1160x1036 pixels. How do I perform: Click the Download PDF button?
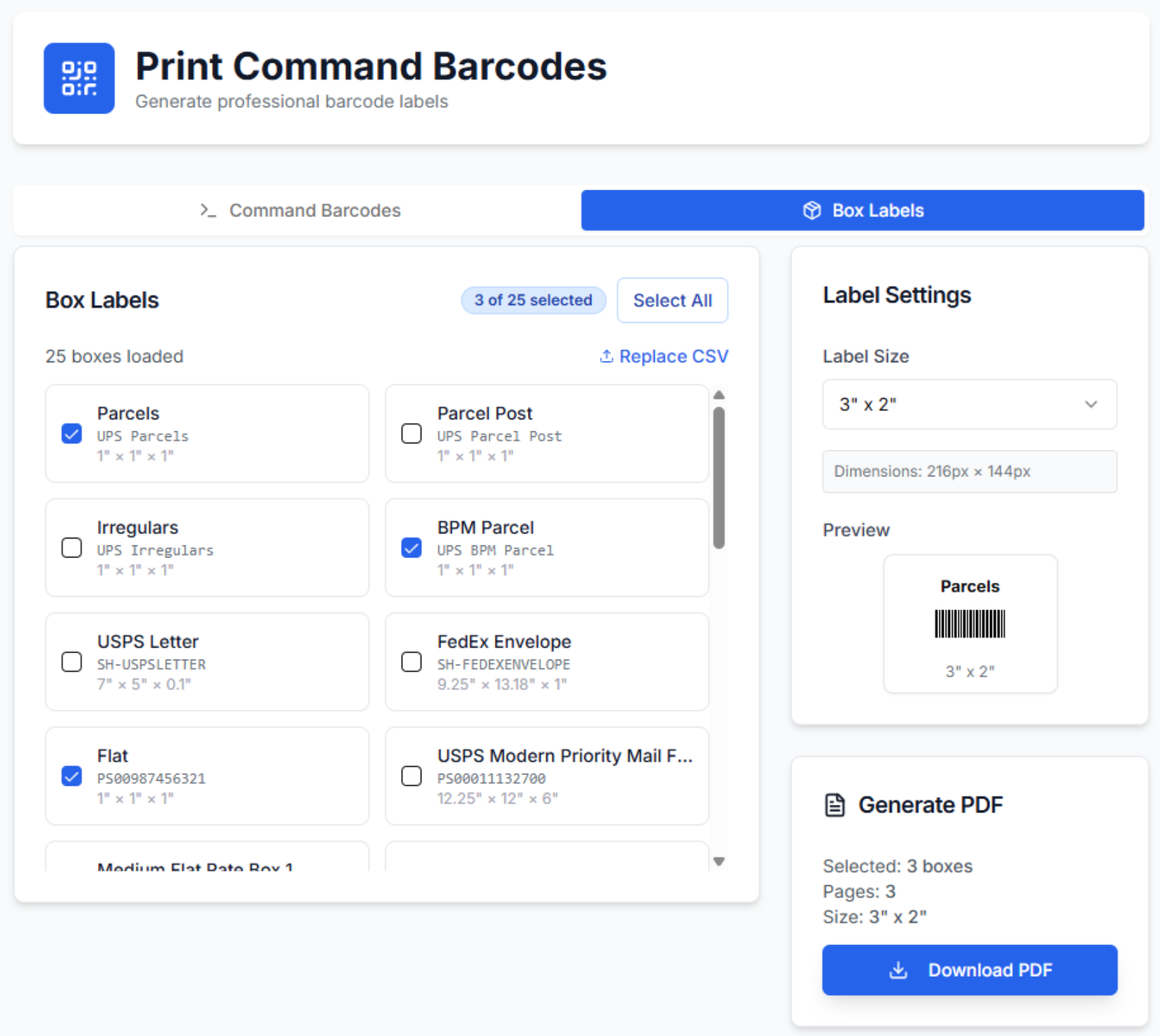pyautogui.click(x=970, y=970)
